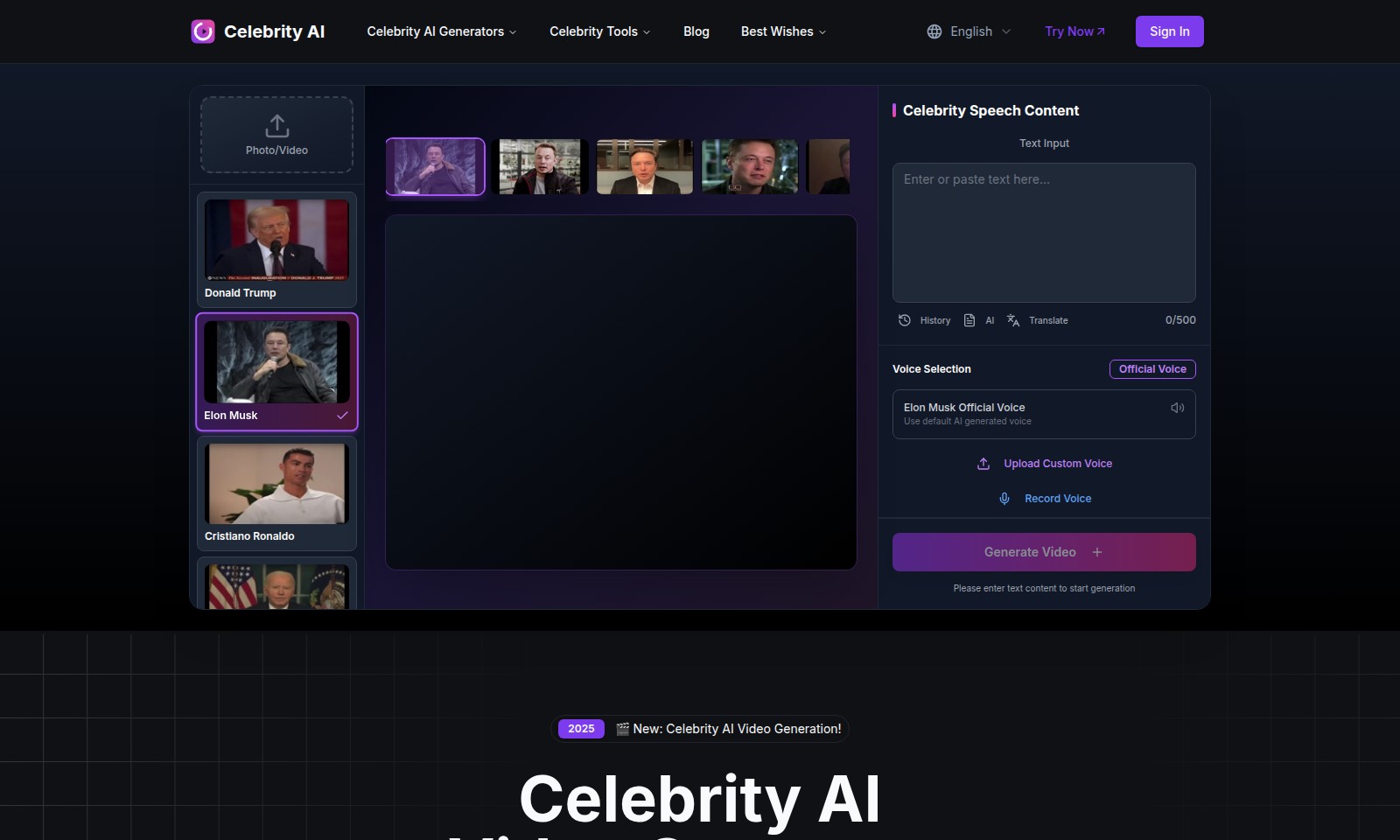Viewport: 1400px width, 840px height.
Task: Toggle the Official Voice badge
Action: coord(1152,369)
